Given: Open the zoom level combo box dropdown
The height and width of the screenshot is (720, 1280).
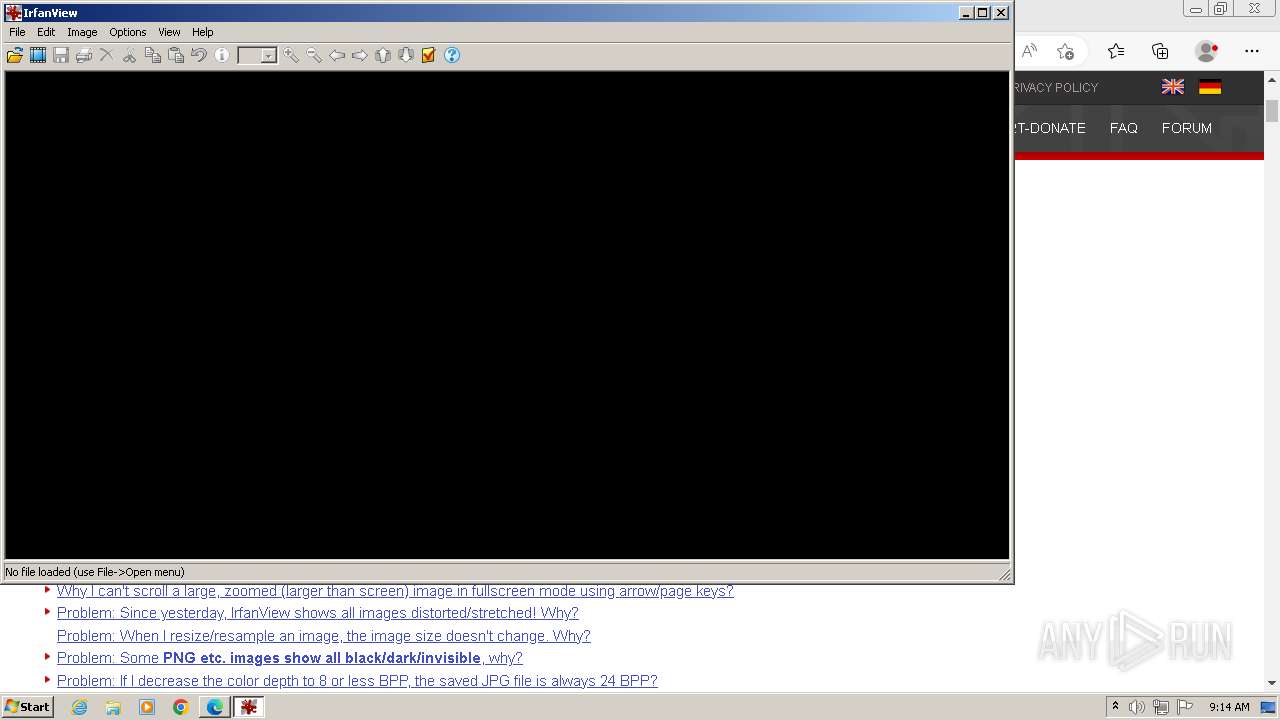Looking at the screenshot, I should click(x=269, y=56).
